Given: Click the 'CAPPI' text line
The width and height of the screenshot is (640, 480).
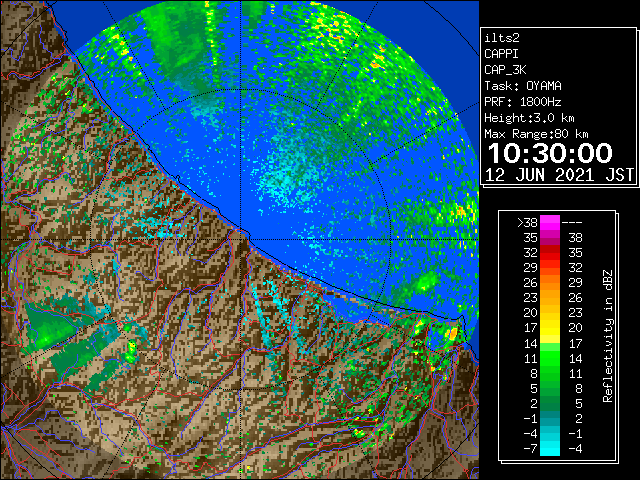Looking at the screenshot, I should [x=501, y=54].
